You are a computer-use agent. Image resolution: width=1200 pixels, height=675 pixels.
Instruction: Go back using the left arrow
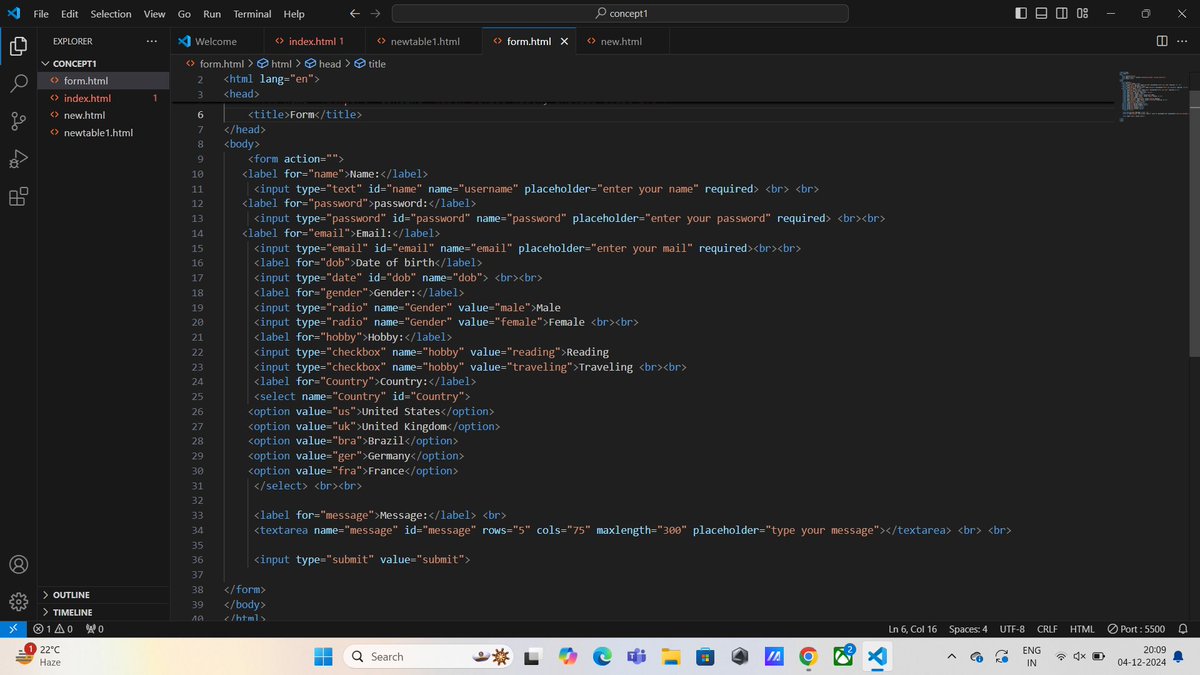[x=355, y=14]
